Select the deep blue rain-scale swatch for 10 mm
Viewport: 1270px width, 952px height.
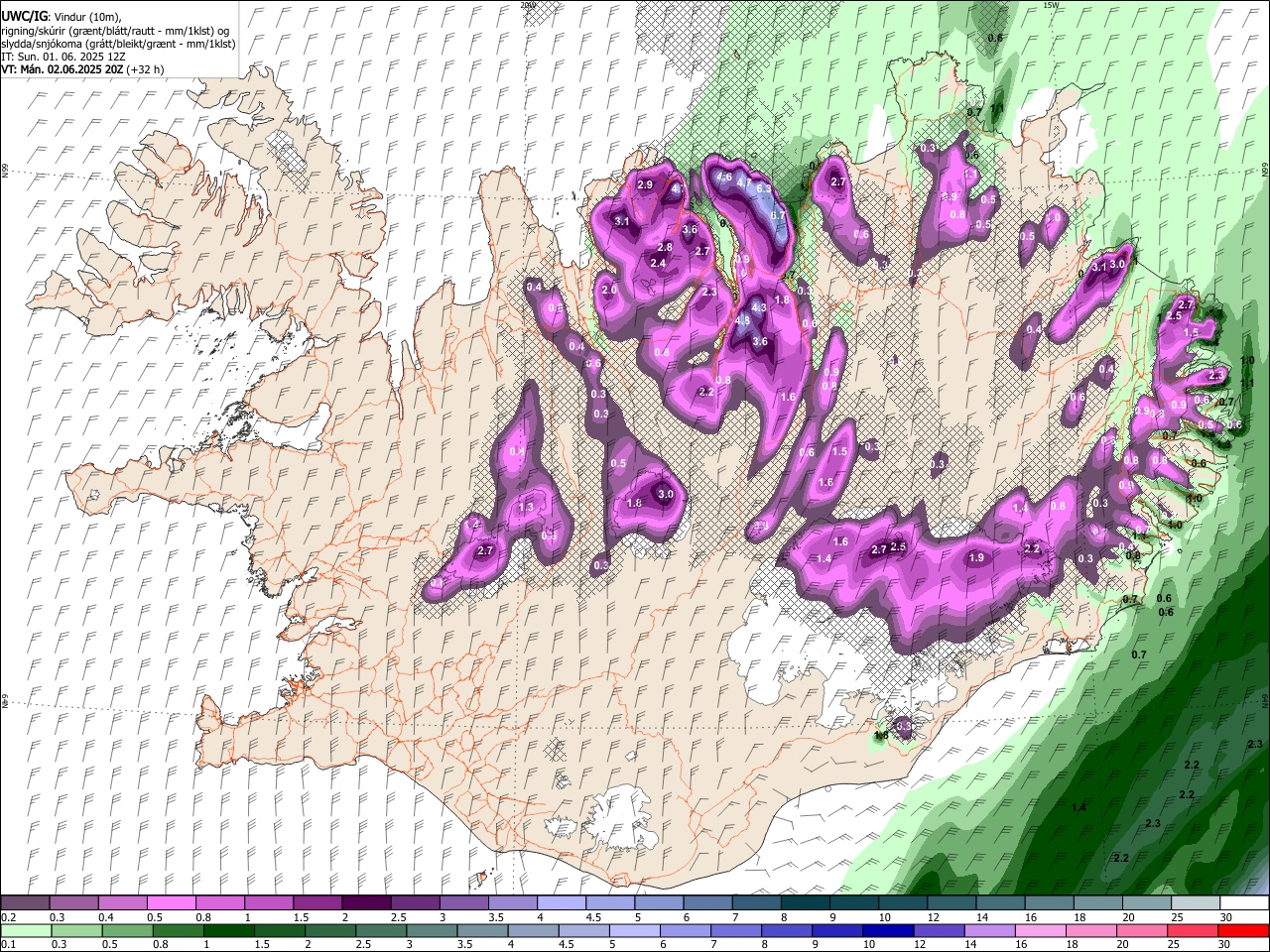tap(888, 931)
